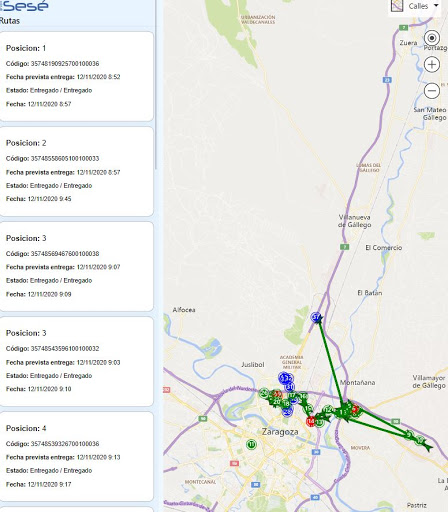Click the El Comercio map label
Screen dimensions: 448x512
(x=383, y=248)
